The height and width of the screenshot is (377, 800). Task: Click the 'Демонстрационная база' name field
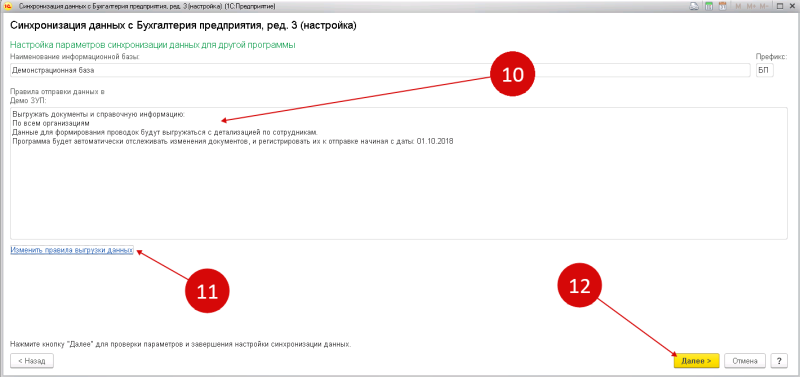[x=380, y=70]
